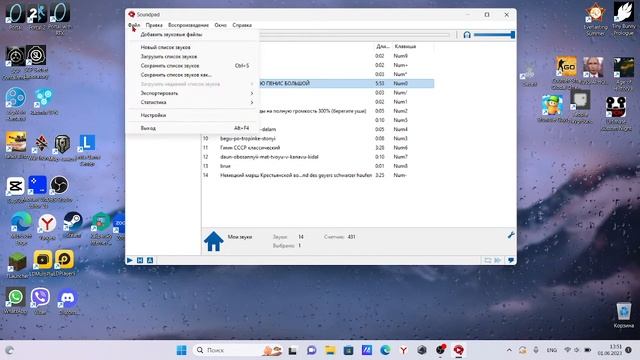This screenshot has height=360, width=640.
Task: Click the A button in status bar
Action: point(150,260)
